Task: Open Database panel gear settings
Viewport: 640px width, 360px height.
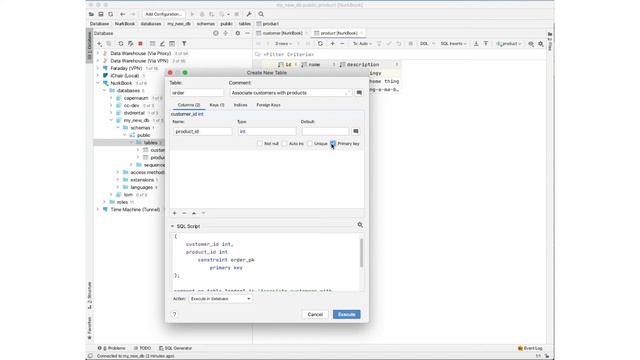Action: point(238,33)
